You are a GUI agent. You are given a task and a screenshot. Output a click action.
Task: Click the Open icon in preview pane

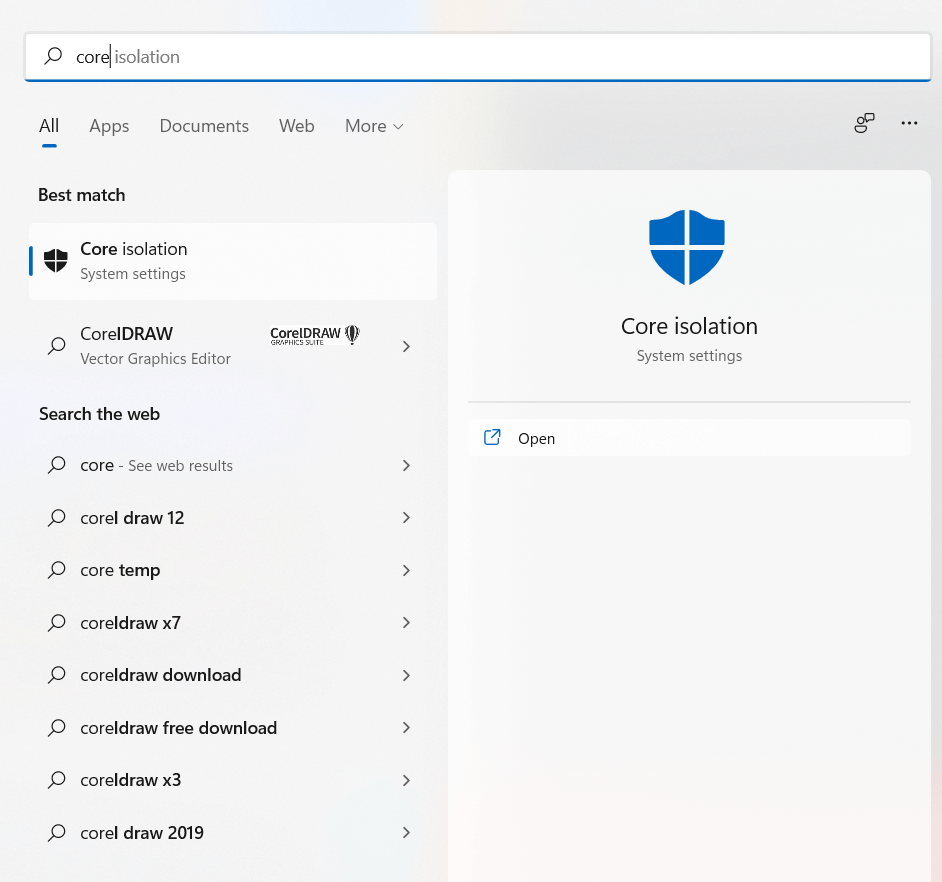coord(492,438)
